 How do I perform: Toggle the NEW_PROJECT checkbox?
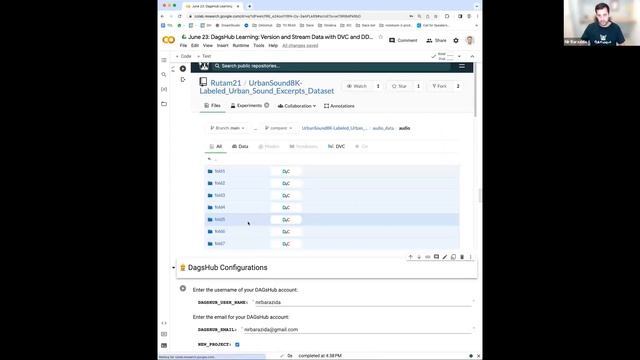click(x=237, y=344)
